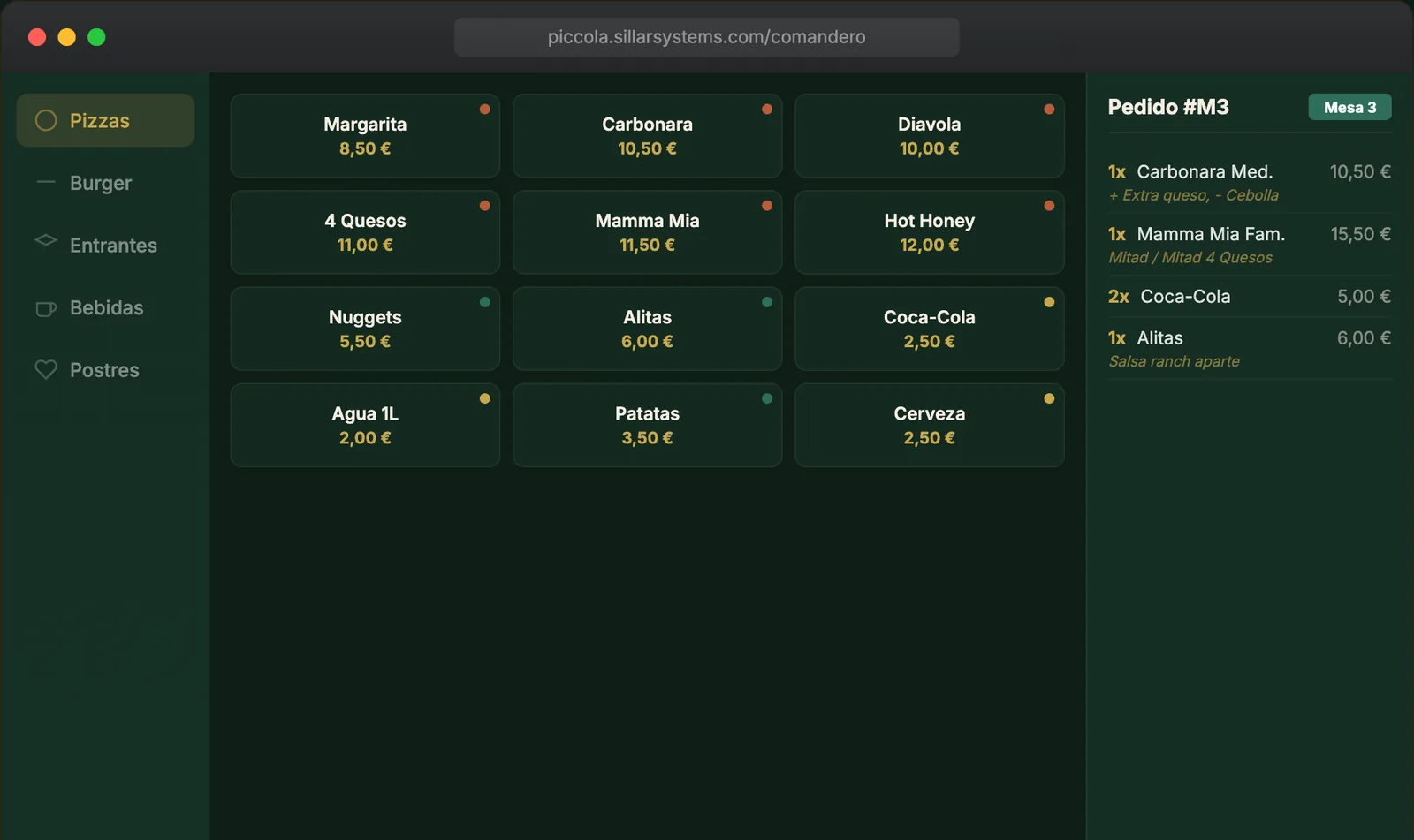Image resolution: width=1414 pixels, height=840 pixels.
Task: Tap the Alitas product tile
Action: [647, 329]
